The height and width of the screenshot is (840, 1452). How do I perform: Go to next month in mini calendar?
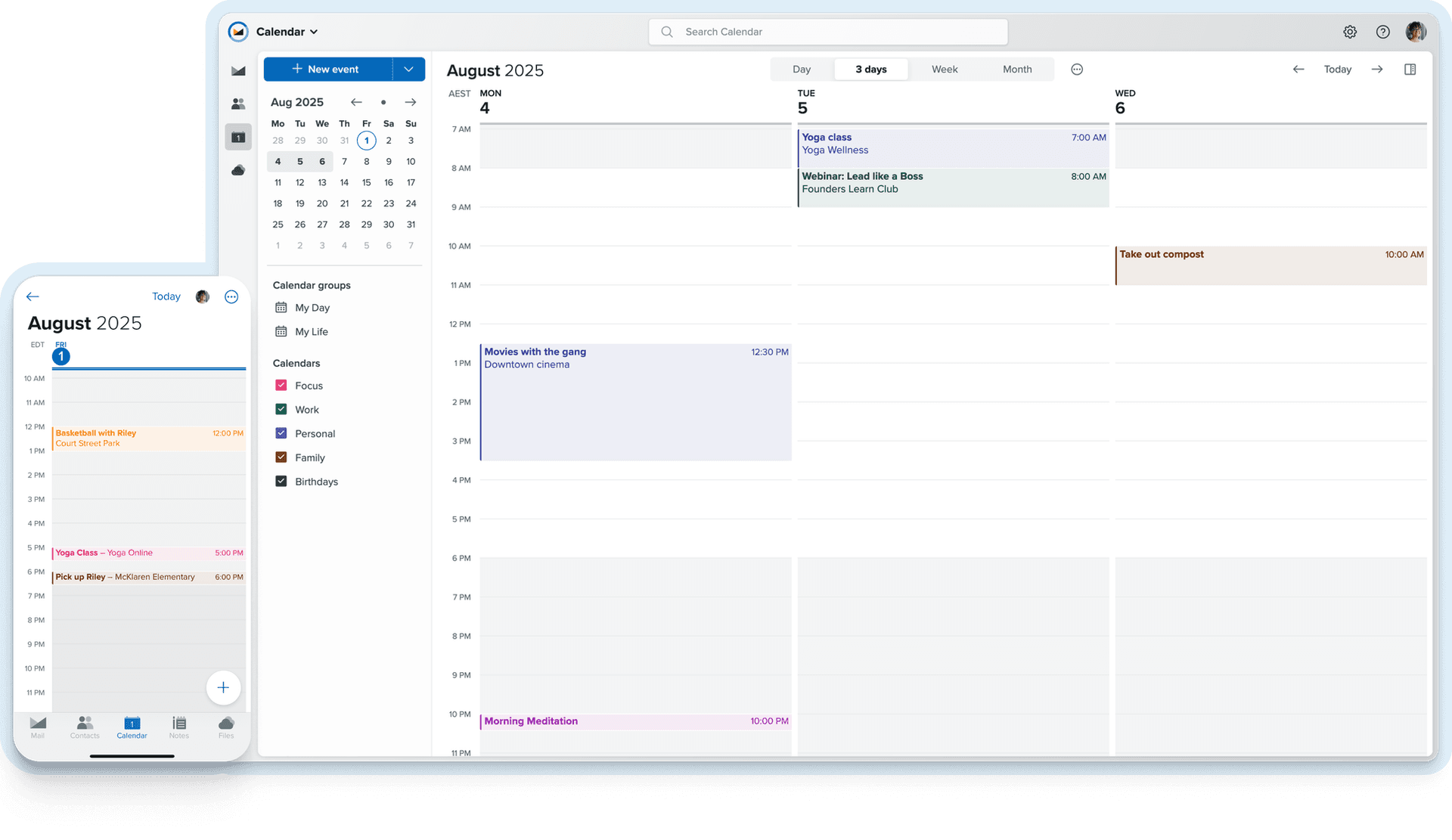coord(411,102)
